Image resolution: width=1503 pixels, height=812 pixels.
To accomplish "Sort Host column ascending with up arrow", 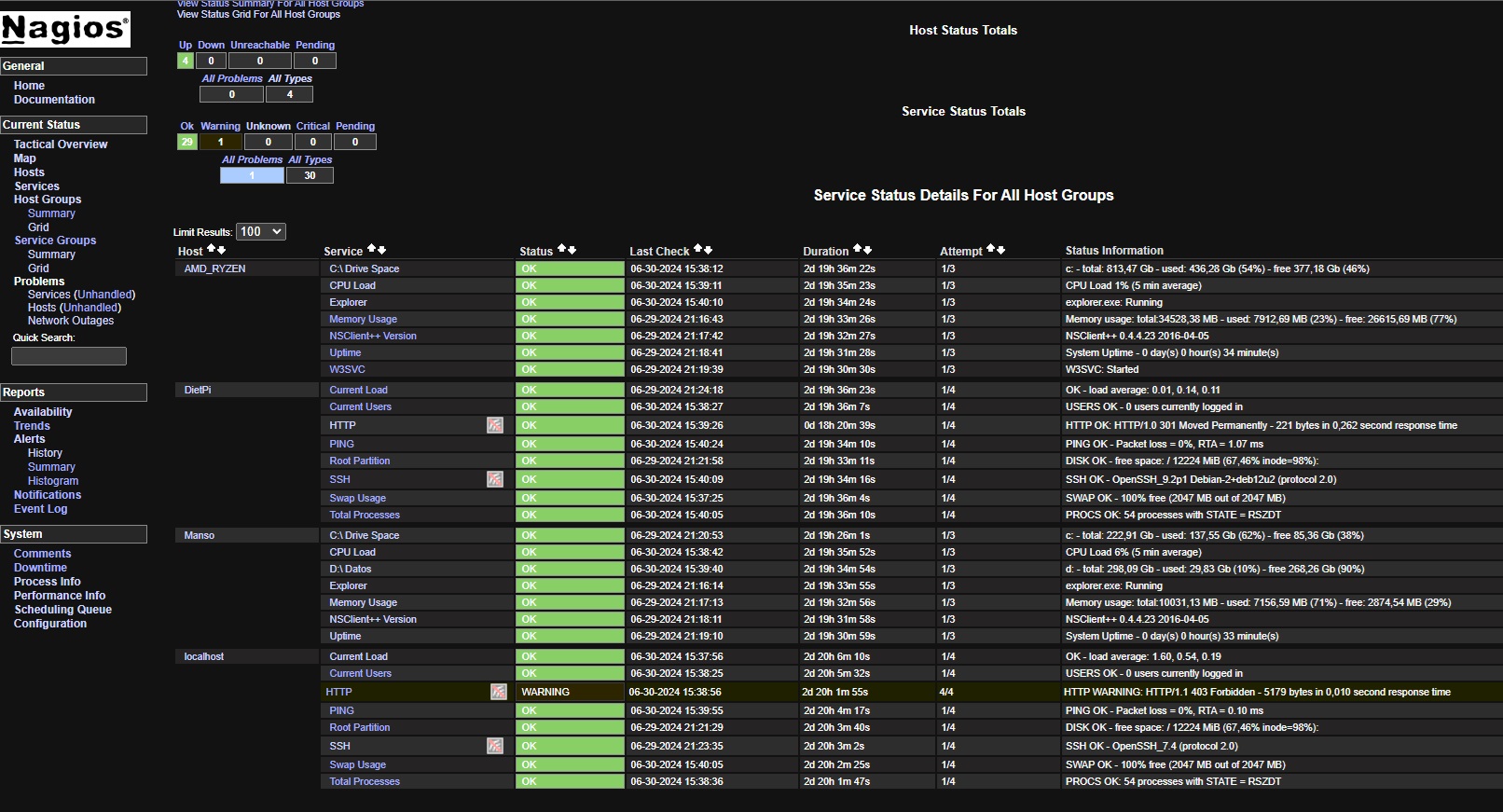I will click(x=212, y=250).
